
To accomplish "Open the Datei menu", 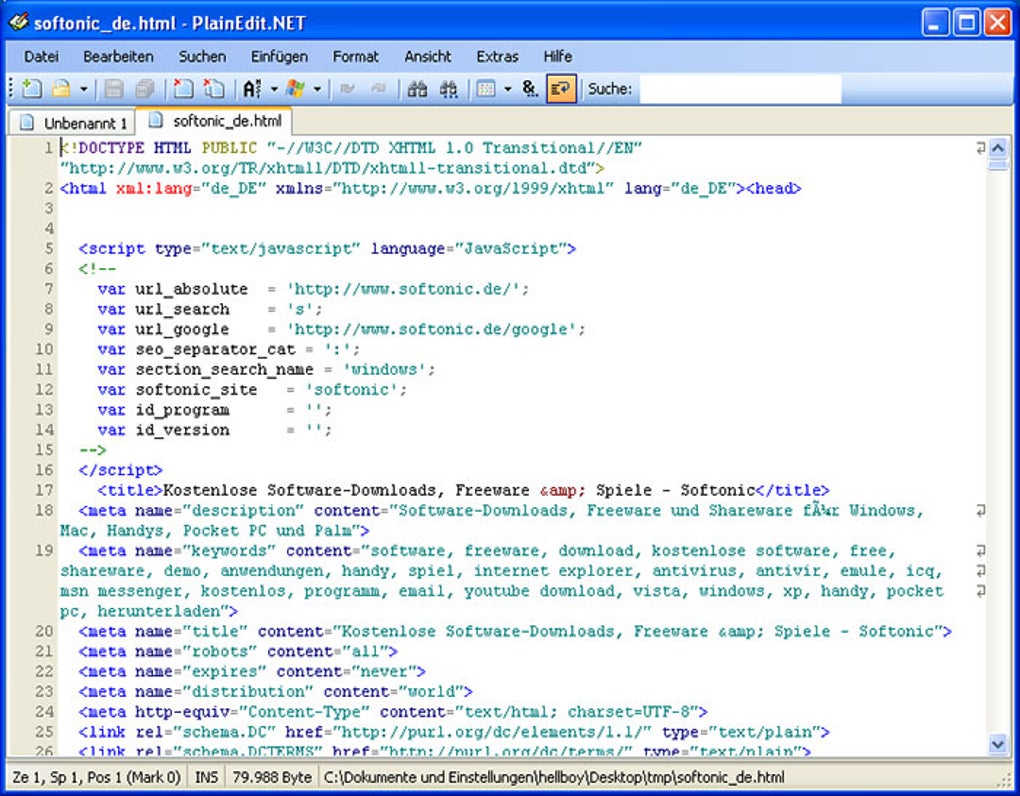I will point(41,57).
